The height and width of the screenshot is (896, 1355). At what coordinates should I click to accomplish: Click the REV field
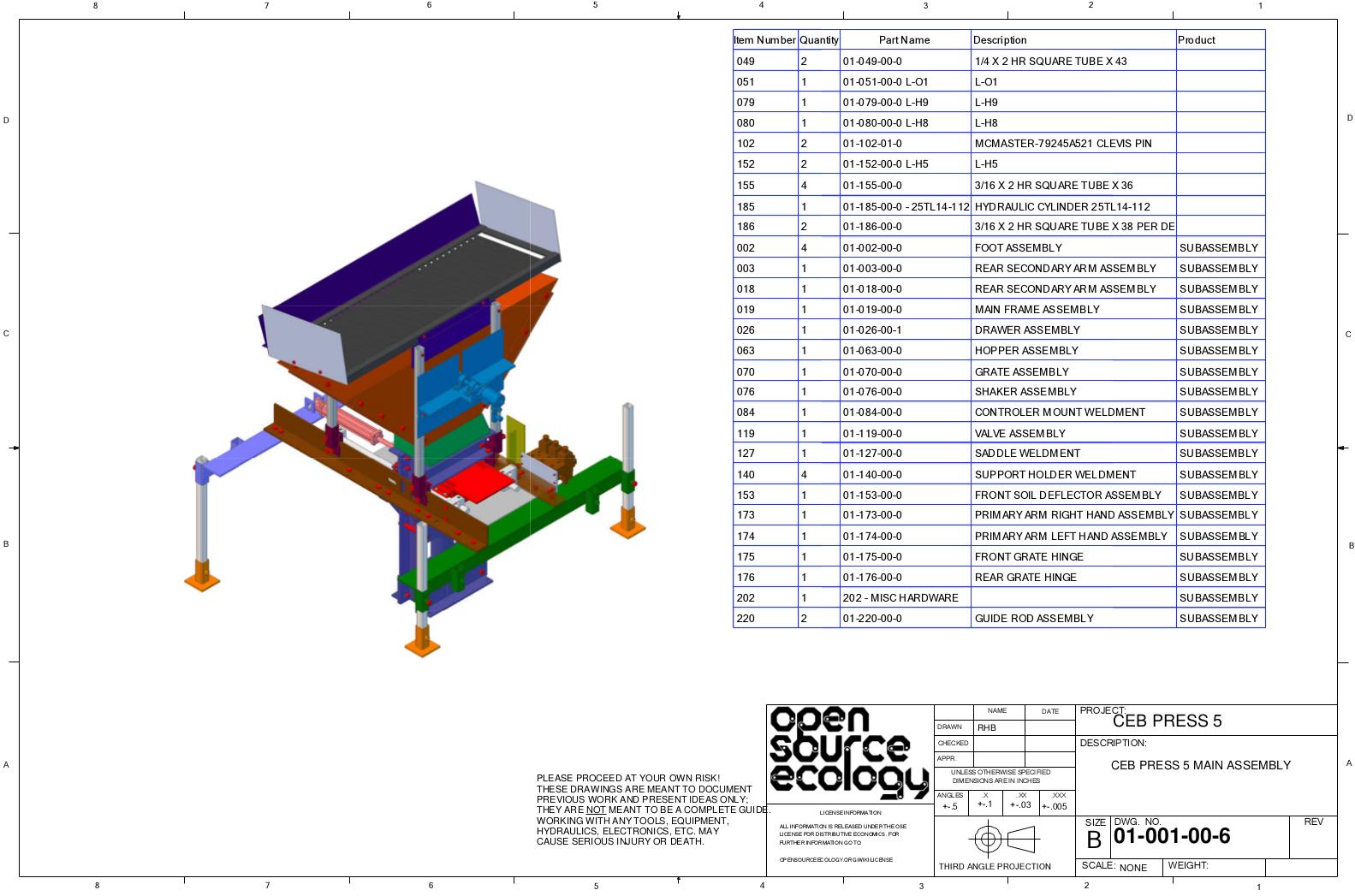click(x=1313, y=837)
